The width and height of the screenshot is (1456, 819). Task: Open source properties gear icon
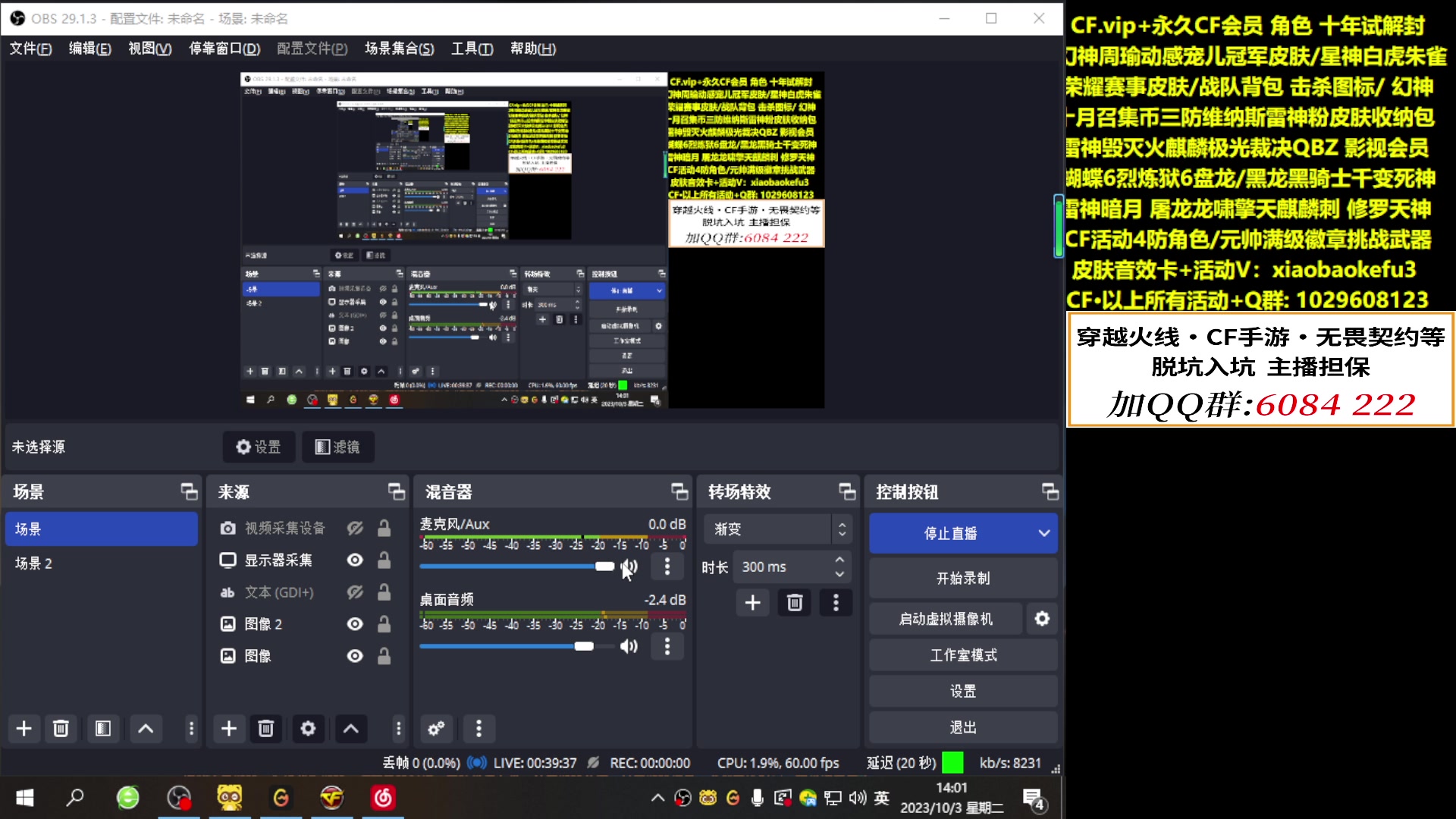308,729
